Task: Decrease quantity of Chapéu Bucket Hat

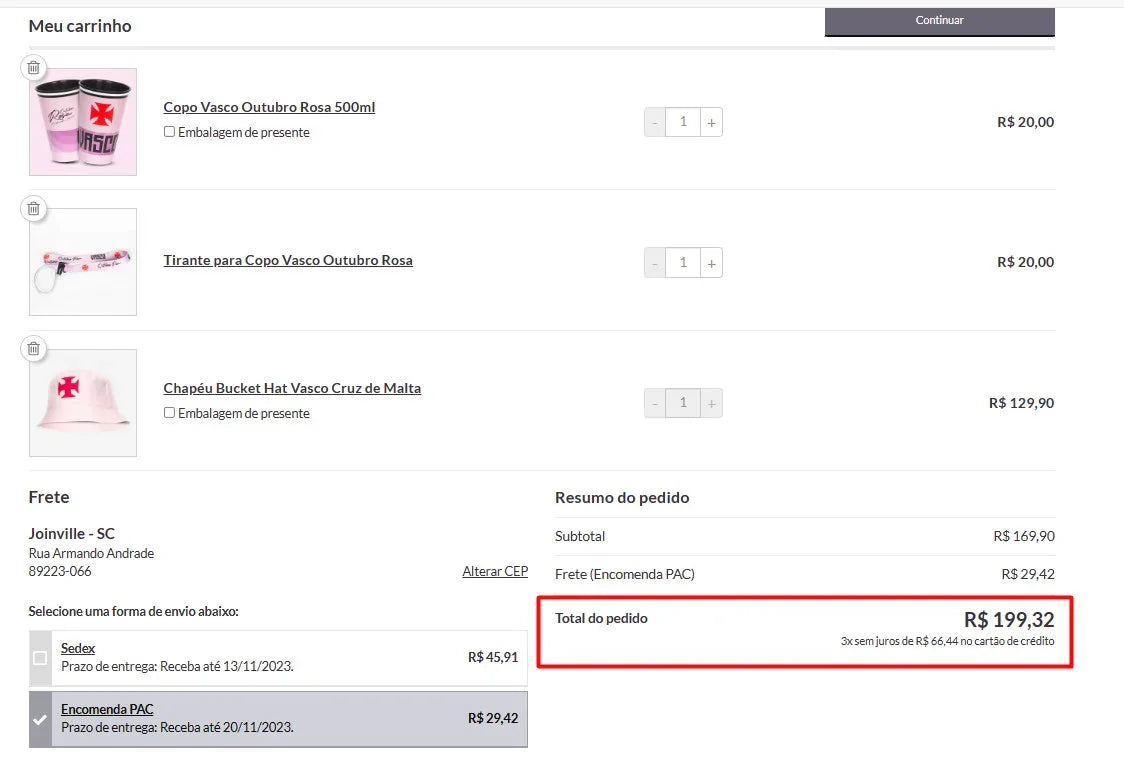Action: tap(654, 403)
